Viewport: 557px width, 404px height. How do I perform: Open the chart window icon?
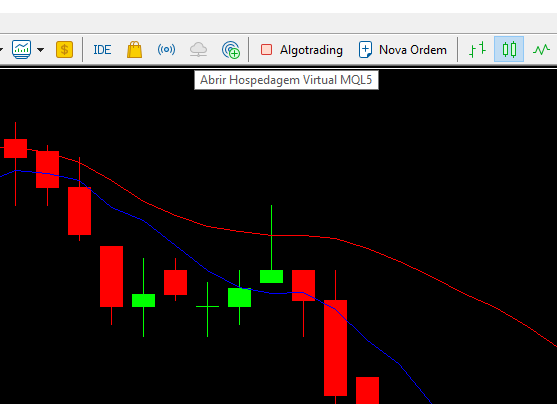[x=21, y=49]
